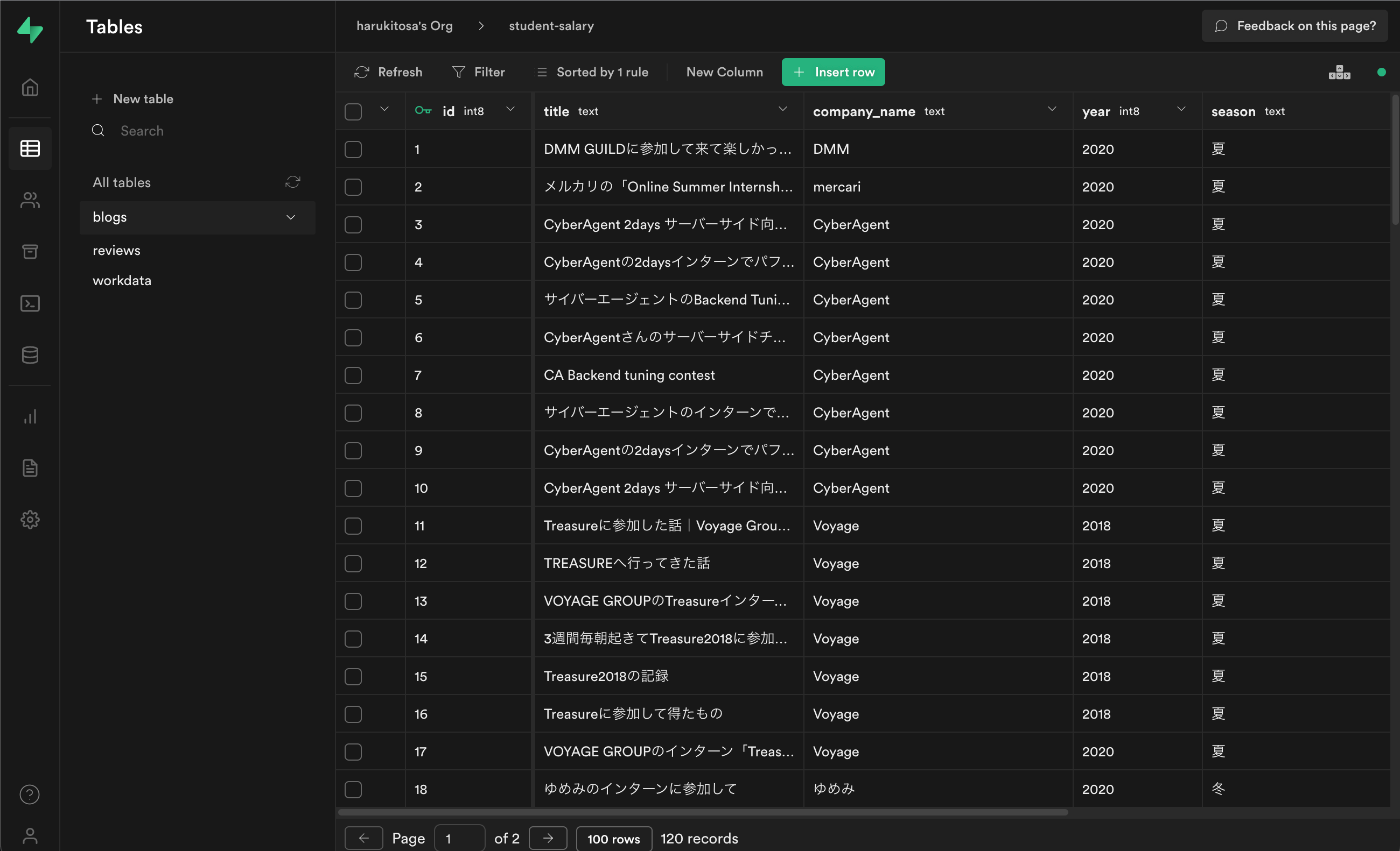Open the company_name column menu chevron

[1052, 109]
